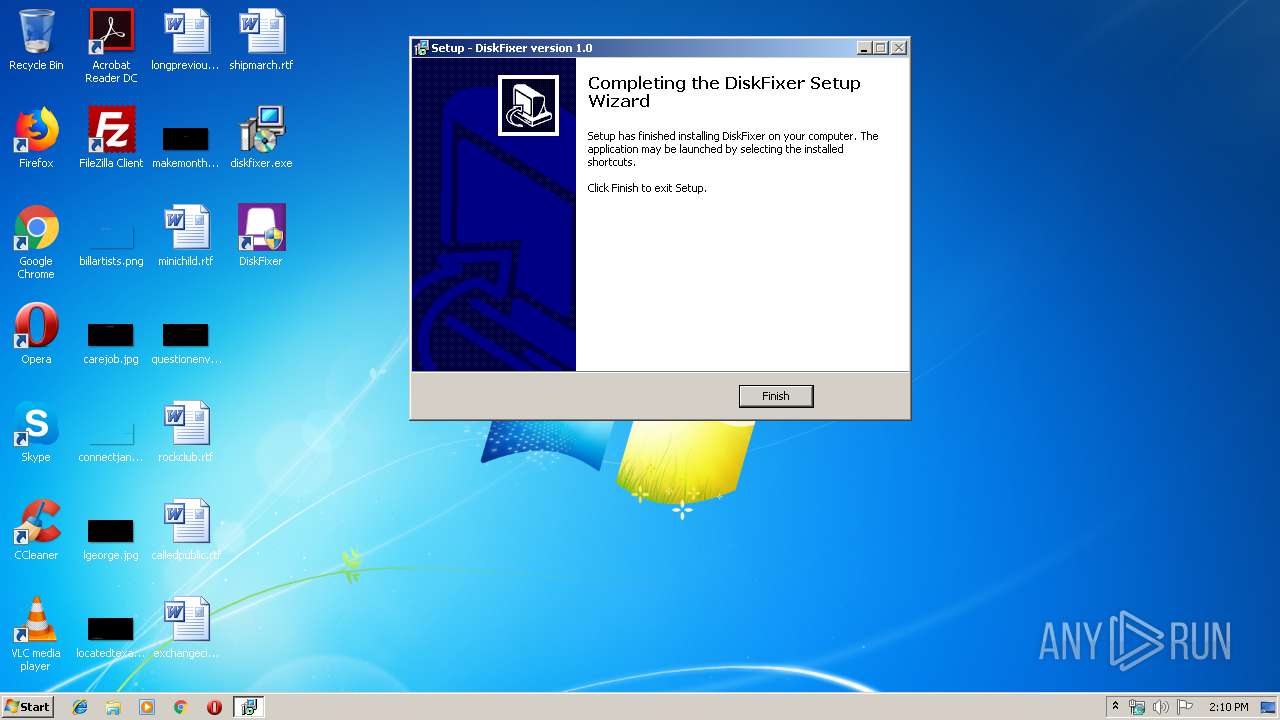This screenshot has height=720, width=1280.
Task: Select the VLC media player shortcut
Action: pos(36,634)
